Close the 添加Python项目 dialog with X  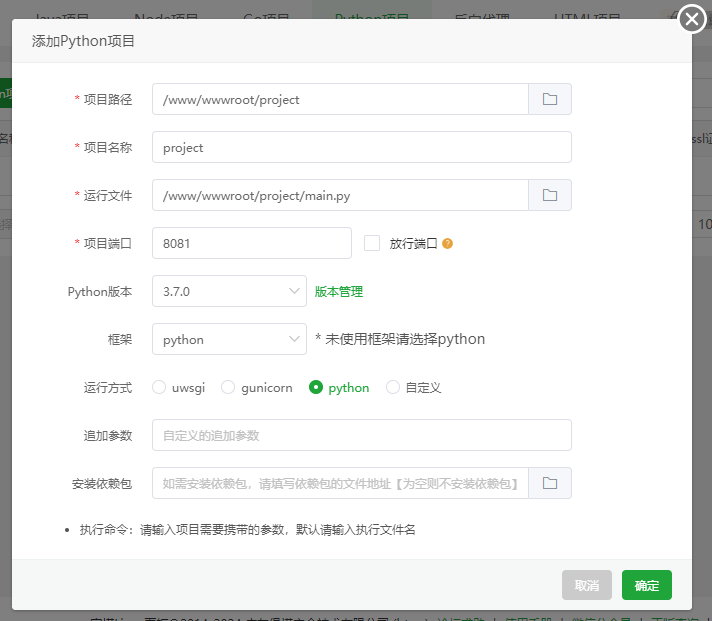click(x=692, y=19)
